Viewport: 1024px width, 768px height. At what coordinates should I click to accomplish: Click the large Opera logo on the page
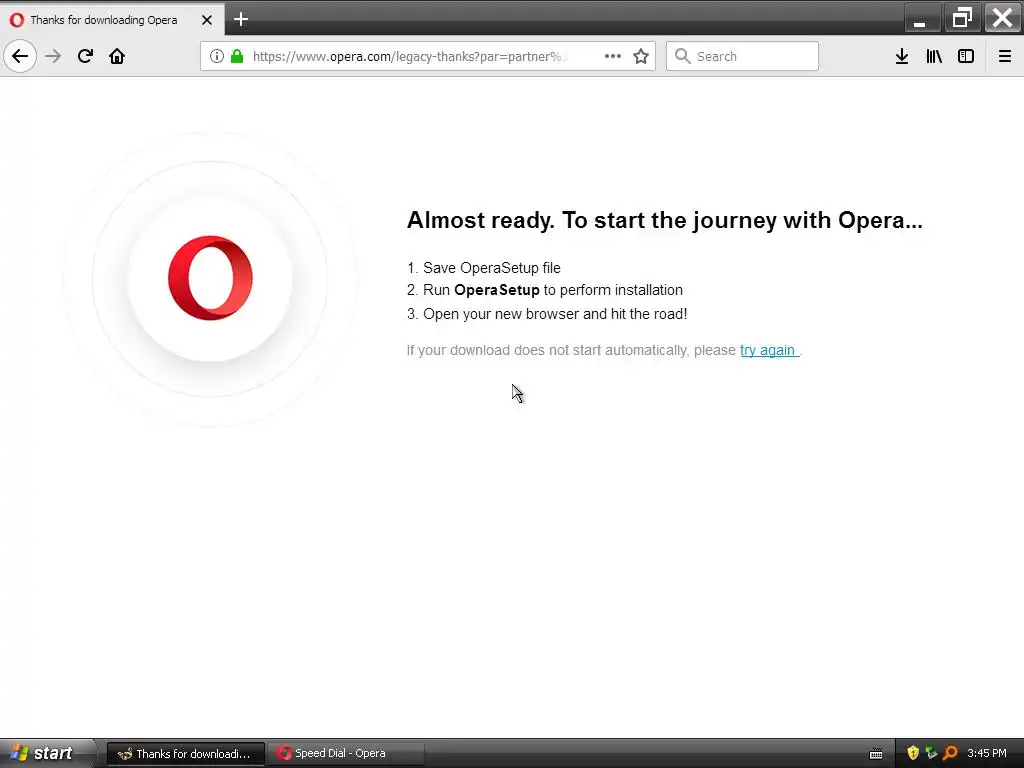click(x=210, y=278)
